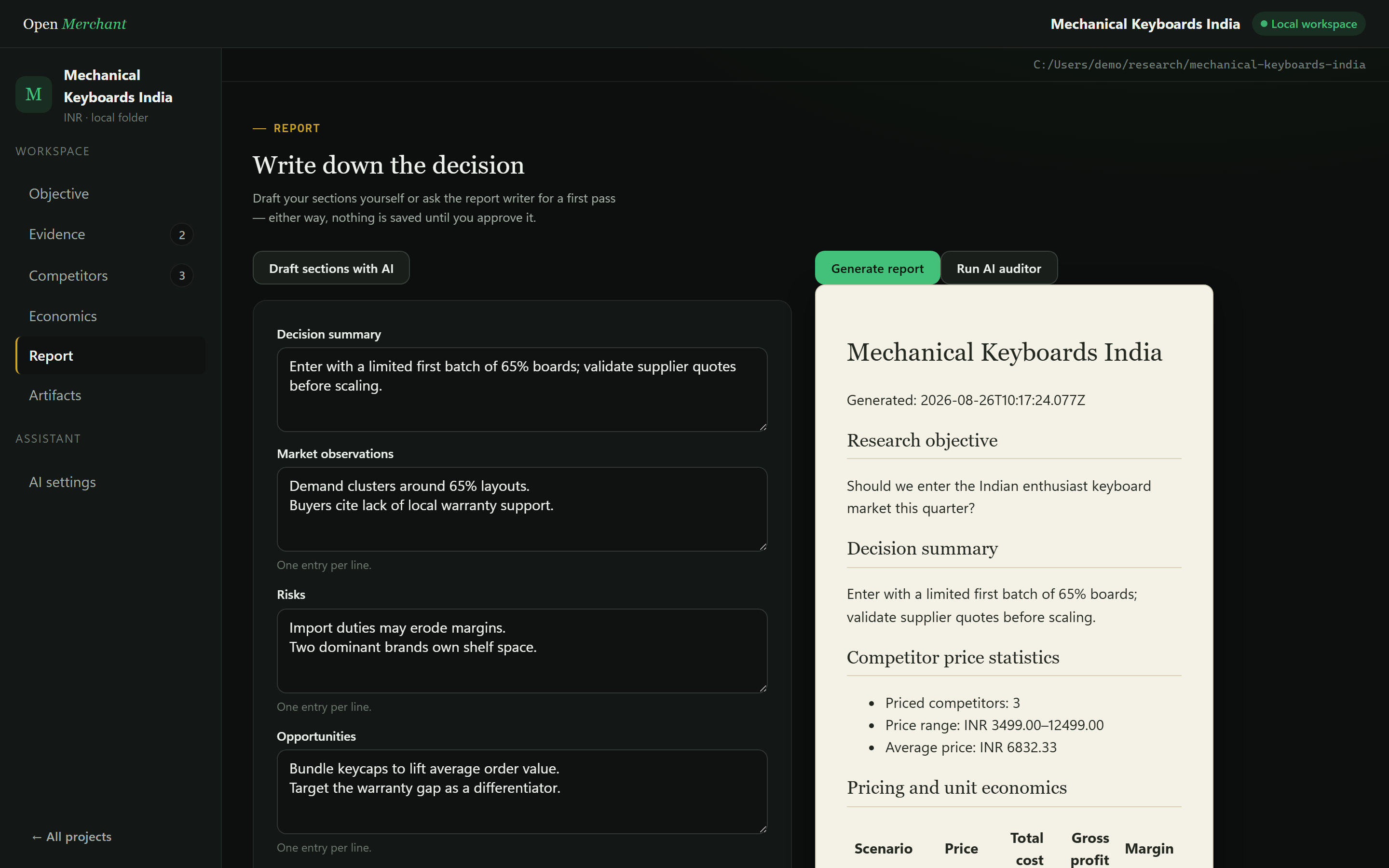Screen dimensions: 1389x868
Task: Grab the Market observations resize handle
Action: point(763,546)
